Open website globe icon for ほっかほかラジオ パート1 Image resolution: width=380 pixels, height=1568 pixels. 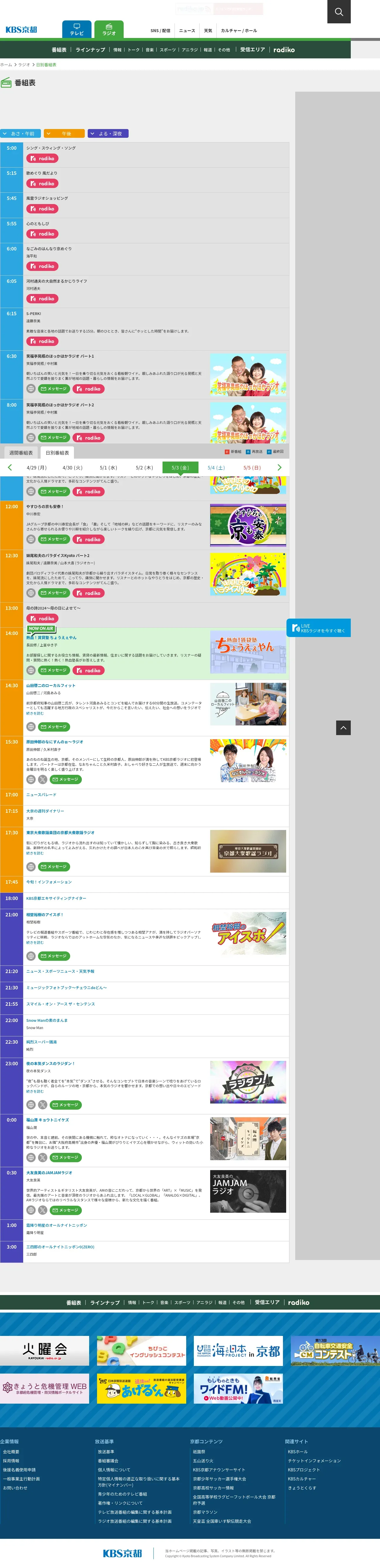[30, 388]
